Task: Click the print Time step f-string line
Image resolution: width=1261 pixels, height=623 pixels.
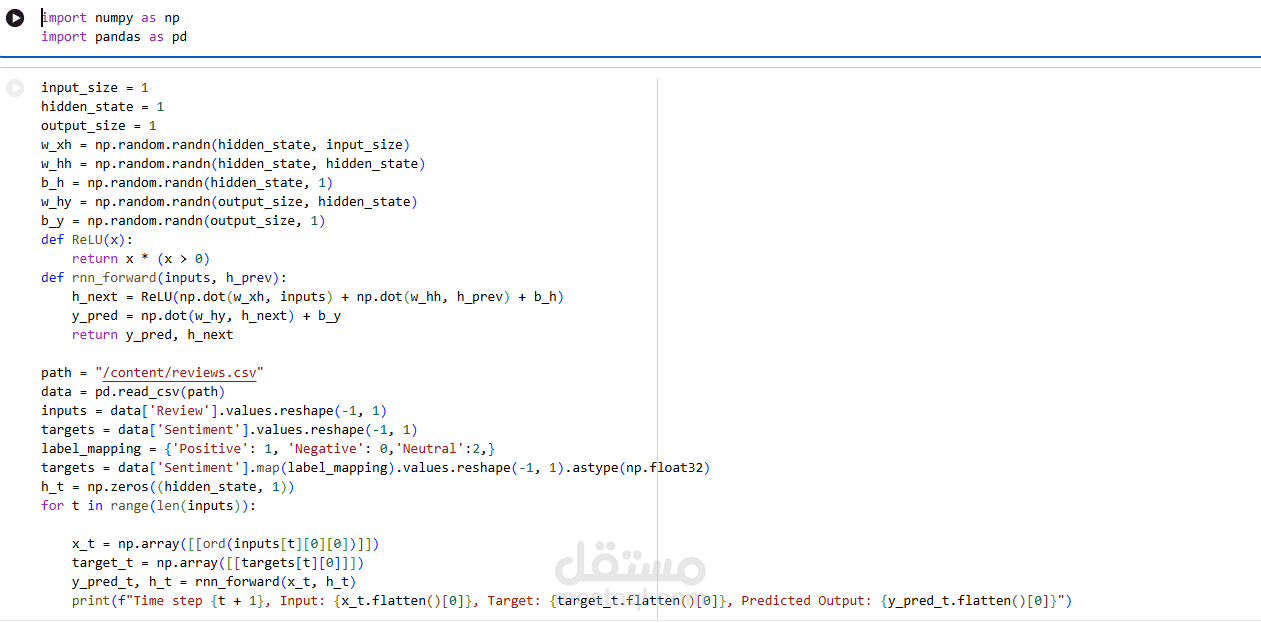Action: tap(572, 601)
